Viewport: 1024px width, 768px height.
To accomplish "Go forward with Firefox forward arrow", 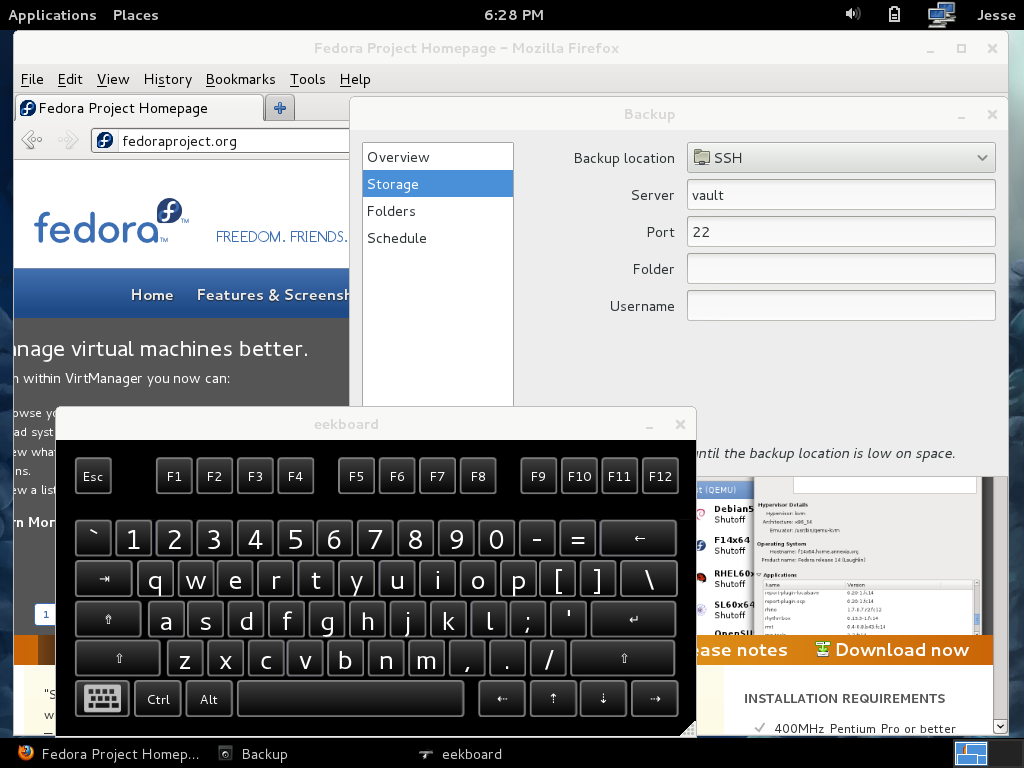I will [68, 140].
